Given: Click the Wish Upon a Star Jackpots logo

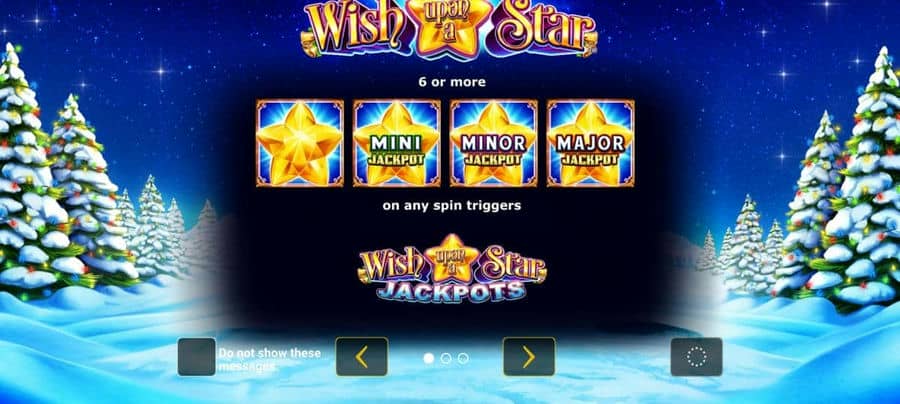Looking at the screenshot, I should pos(452,269).
